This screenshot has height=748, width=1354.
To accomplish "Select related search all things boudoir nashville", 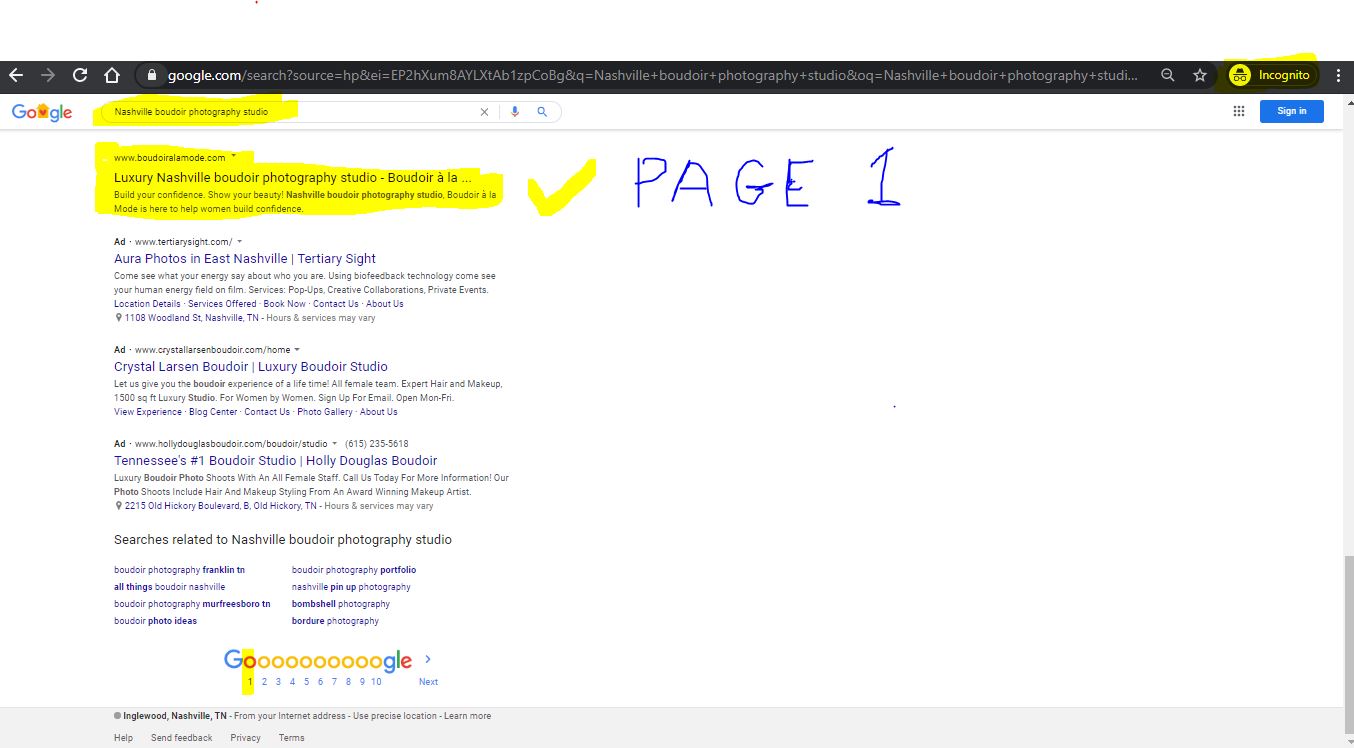I will [170, 587].
